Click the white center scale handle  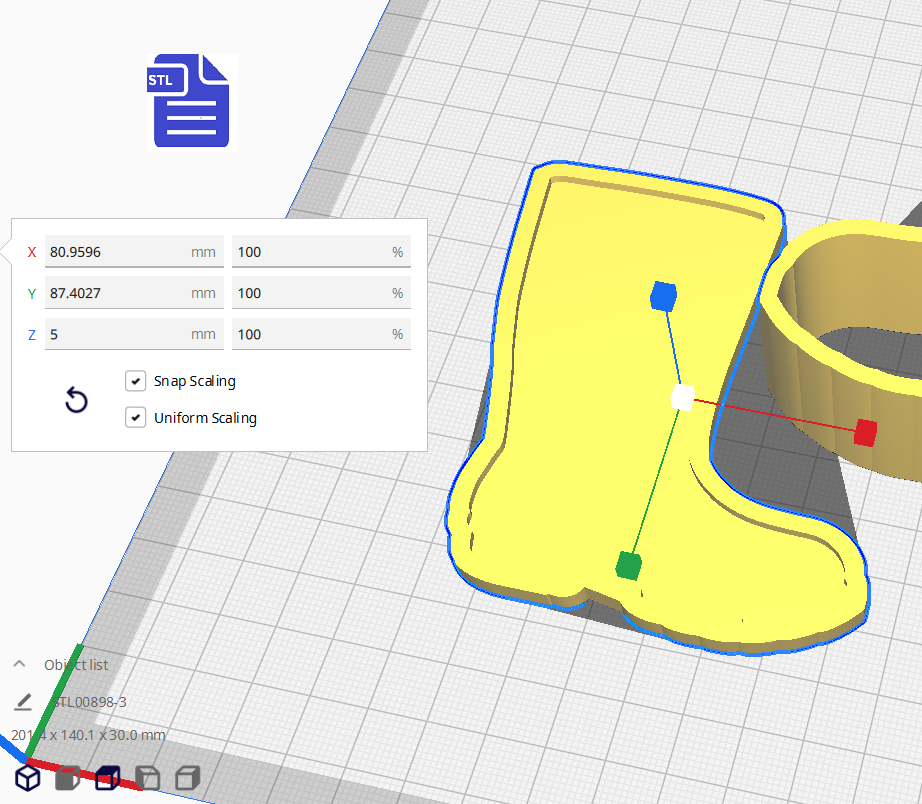click(x=682, y=397)
